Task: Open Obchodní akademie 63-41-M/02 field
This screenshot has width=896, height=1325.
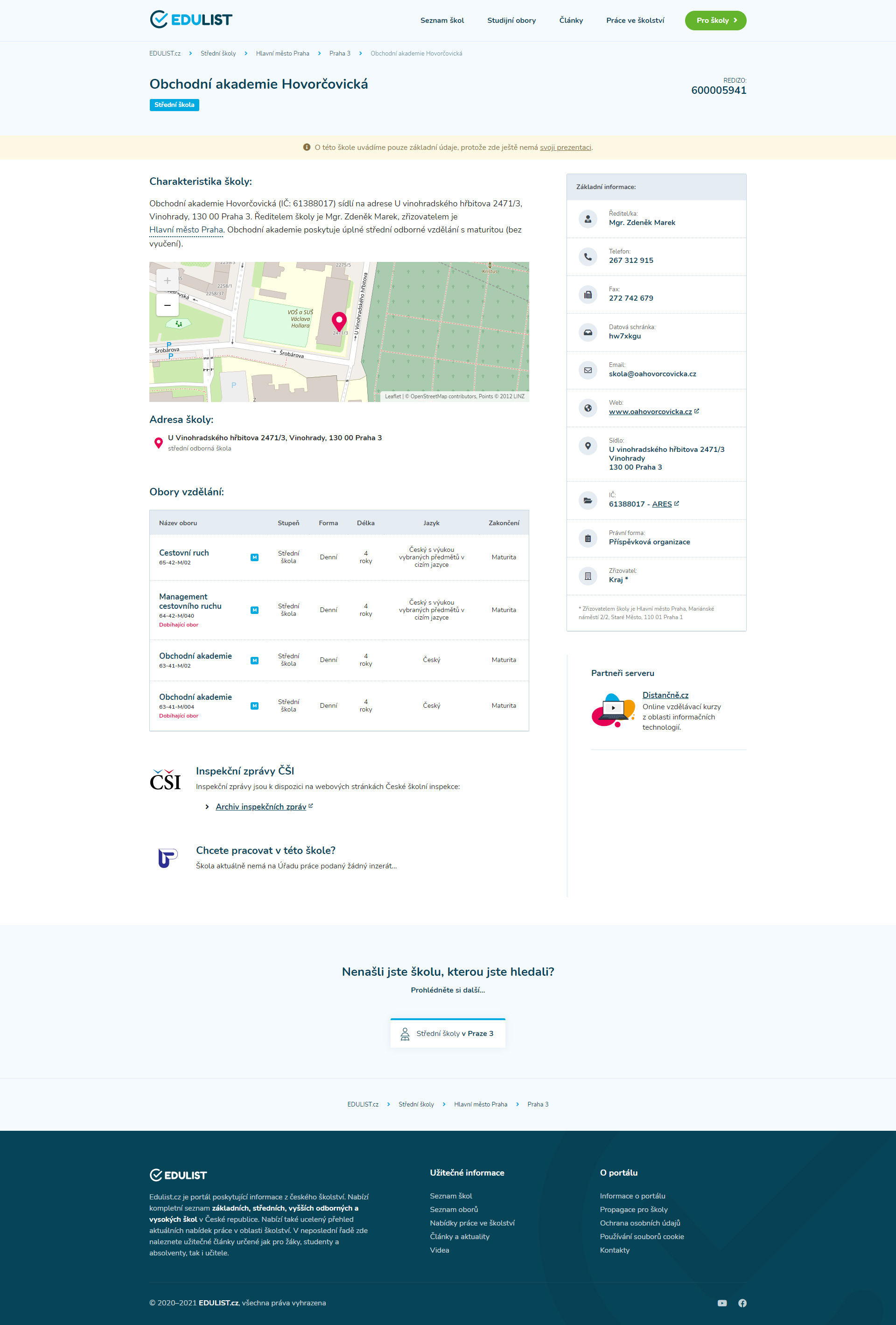Action: pyautogui.click(x=196, y=656)
